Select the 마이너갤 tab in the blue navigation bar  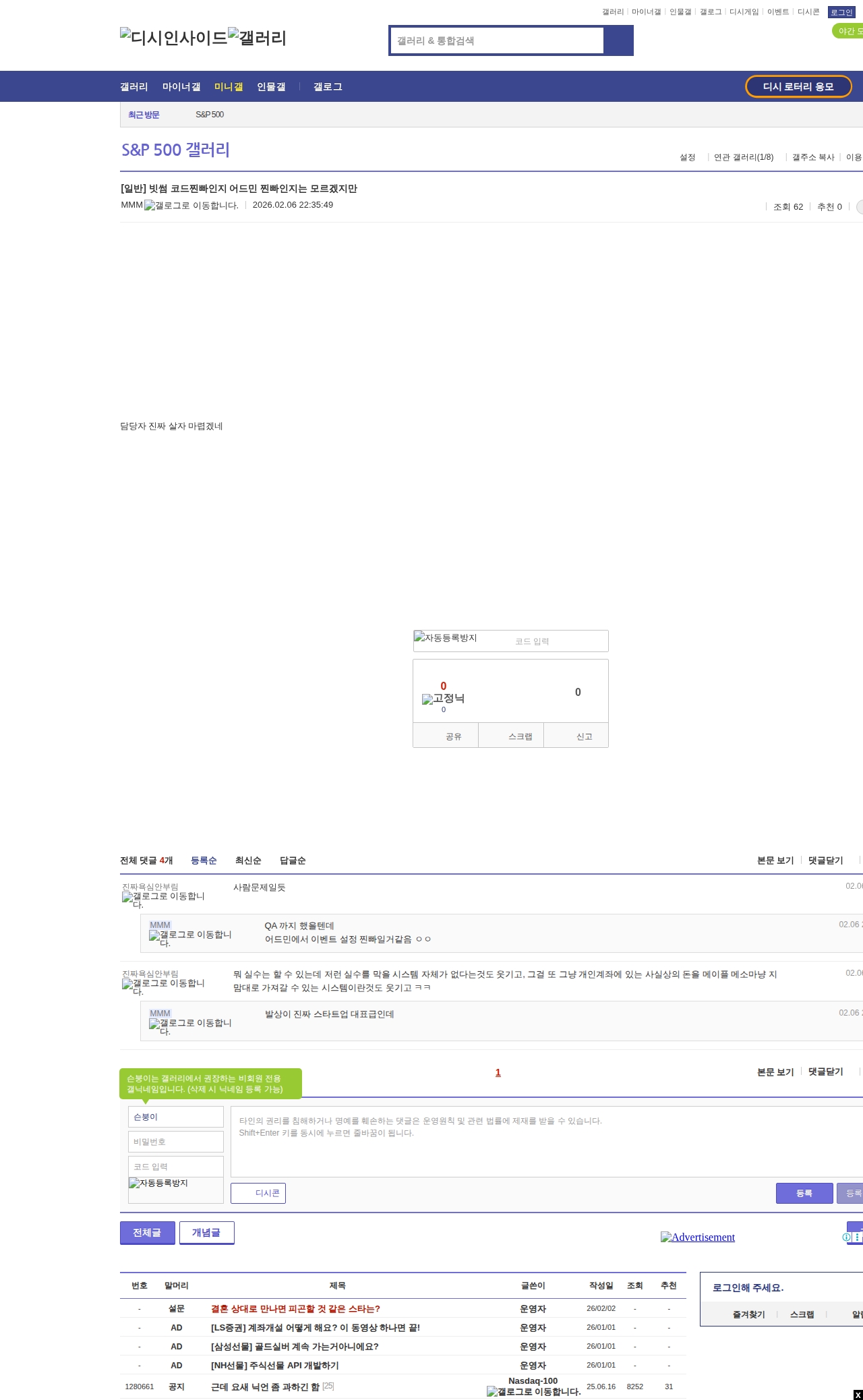pyautogui.click(x=181, y=86)
